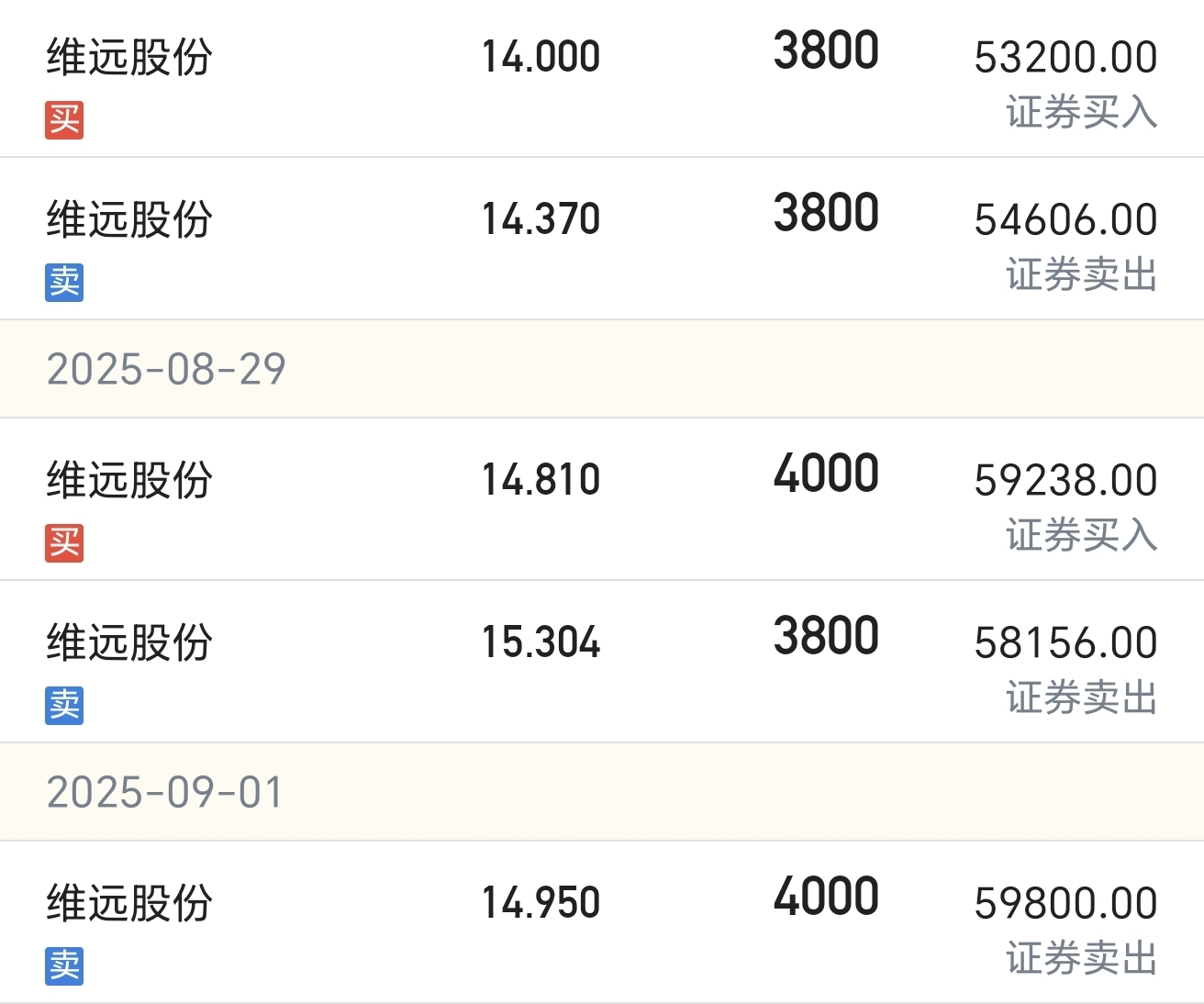Viewport: 1204px width, 1004px height.
Task: Click the 证券卖出 label under 58156.00
Action: [x=1082, y=698]
